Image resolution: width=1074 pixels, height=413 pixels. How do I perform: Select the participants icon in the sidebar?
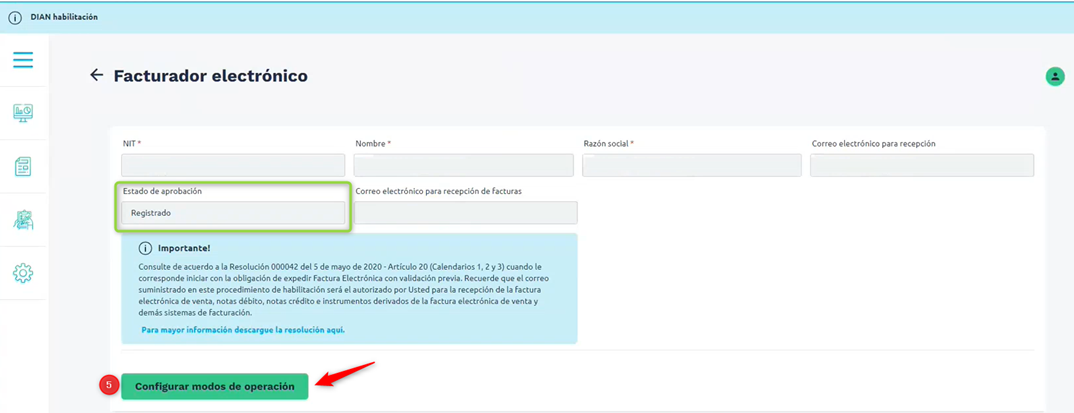[23, 220]
